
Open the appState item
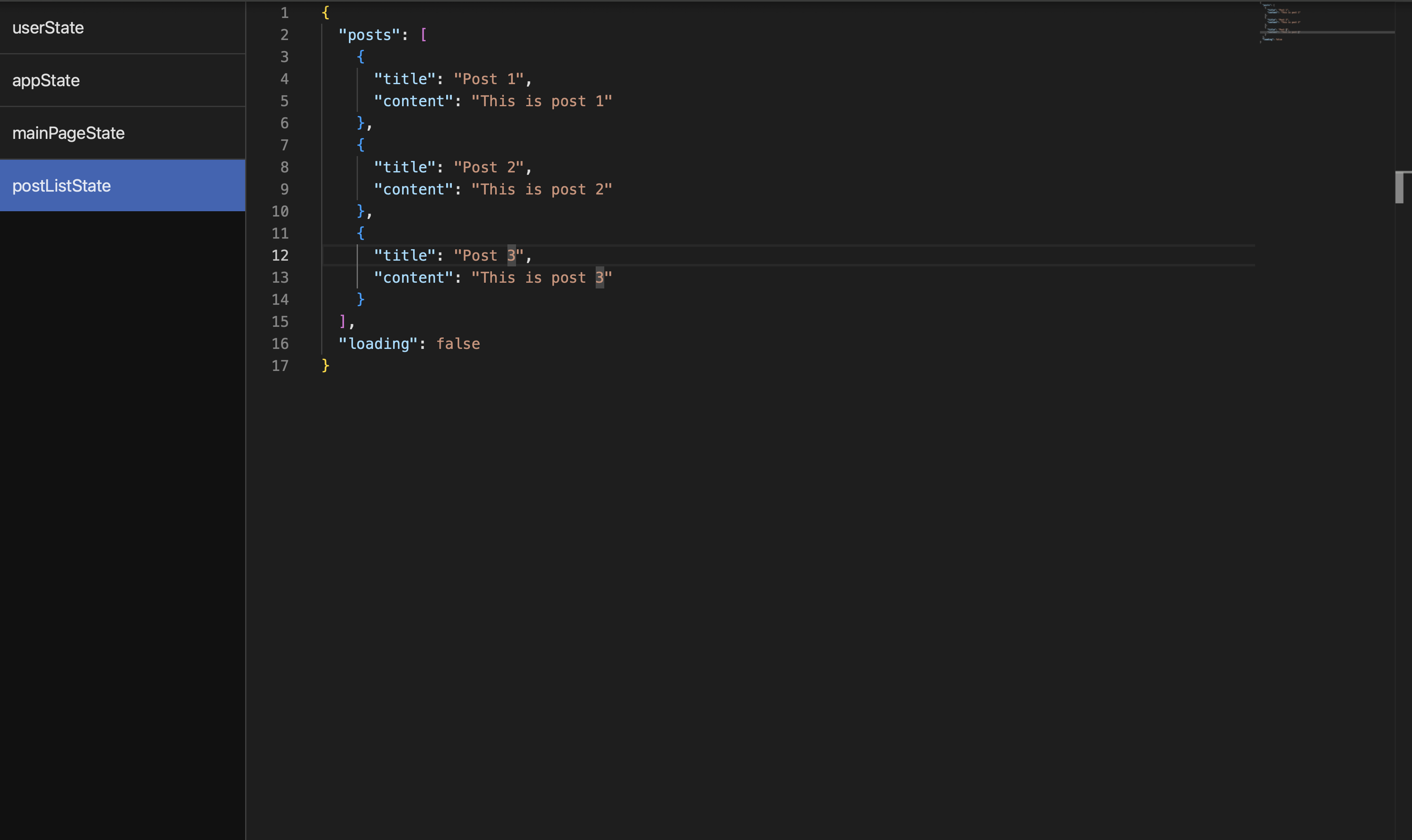click(x=46, y=80)
